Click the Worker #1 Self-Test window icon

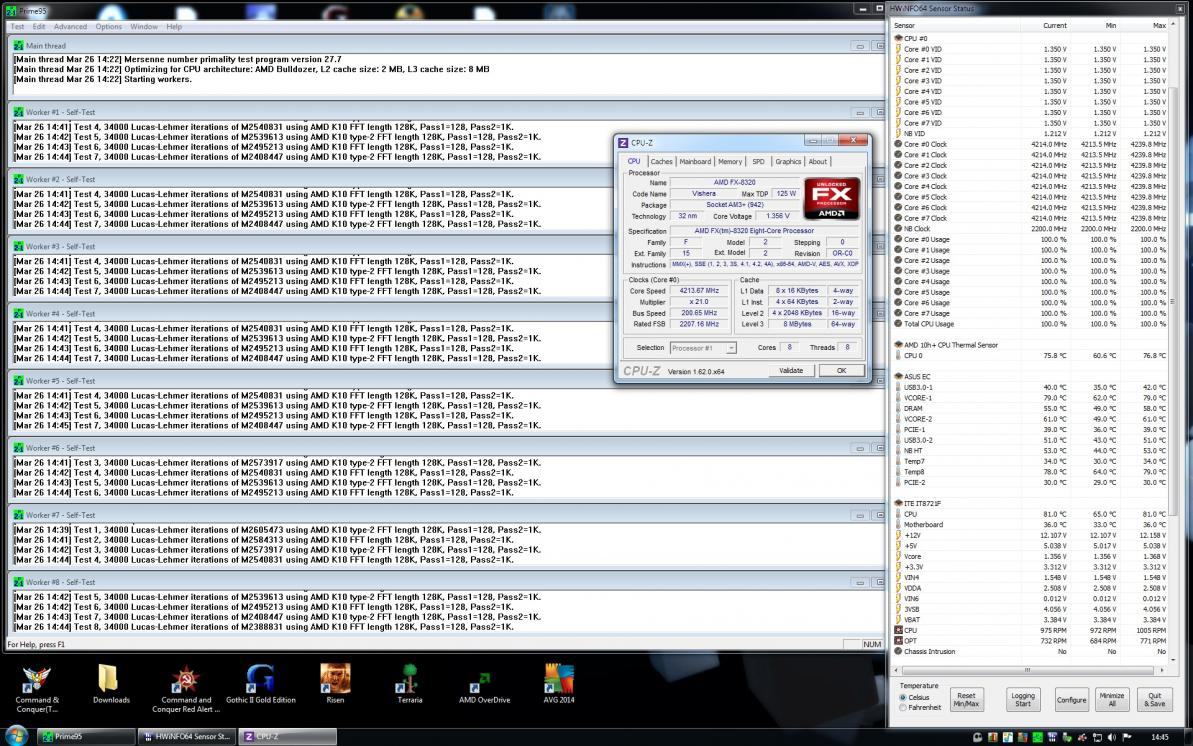[18, 112]
